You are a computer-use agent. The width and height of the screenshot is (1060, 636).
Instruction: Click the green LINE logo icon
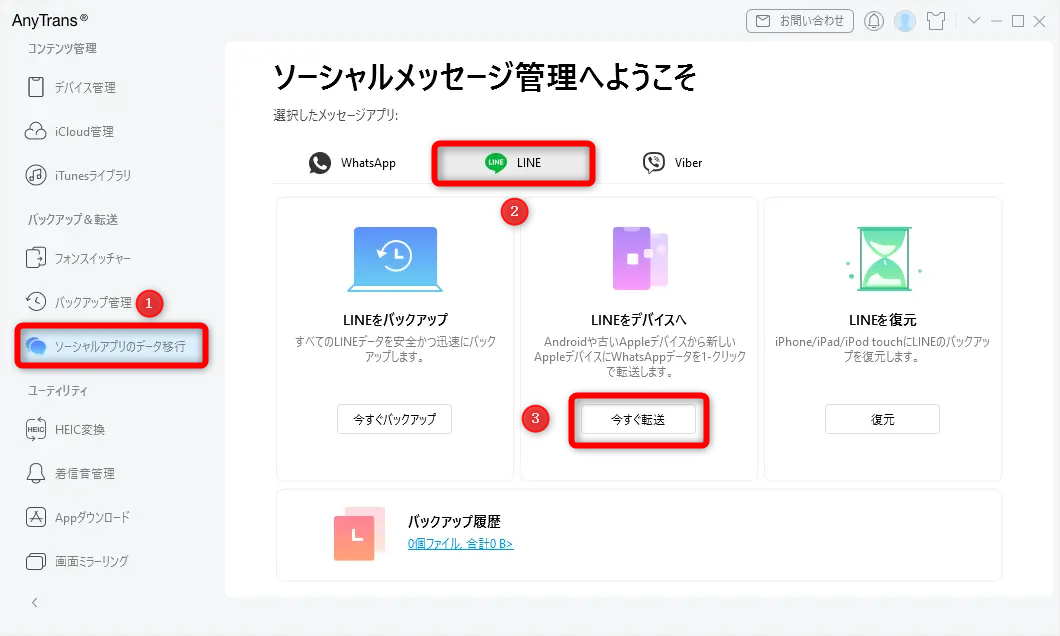tap(496, 162)
